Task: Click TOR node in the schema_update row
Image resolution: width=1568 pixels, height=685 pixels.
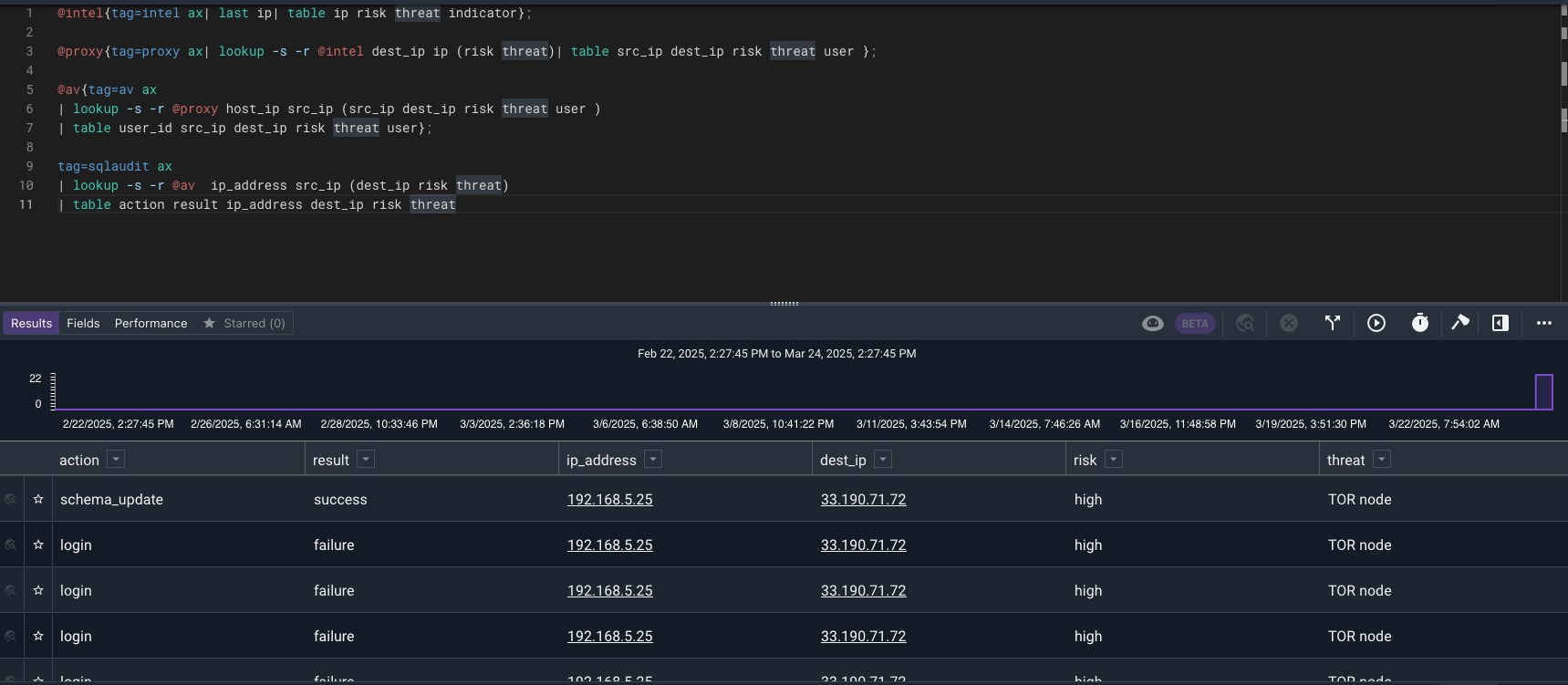Action: 1360,500
